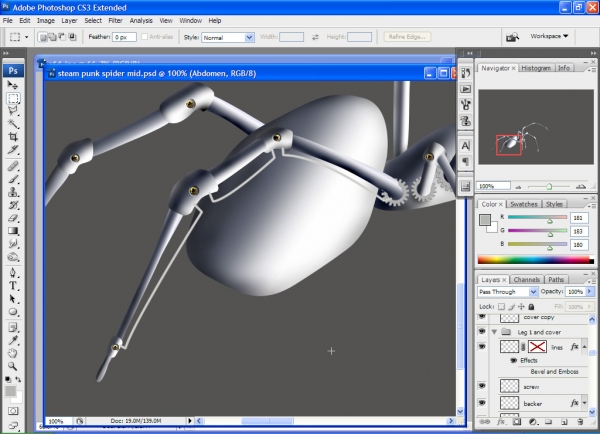Create a new layer group via folder icon
The height and width of the screenshot is (434, 600).
(548, 421)
